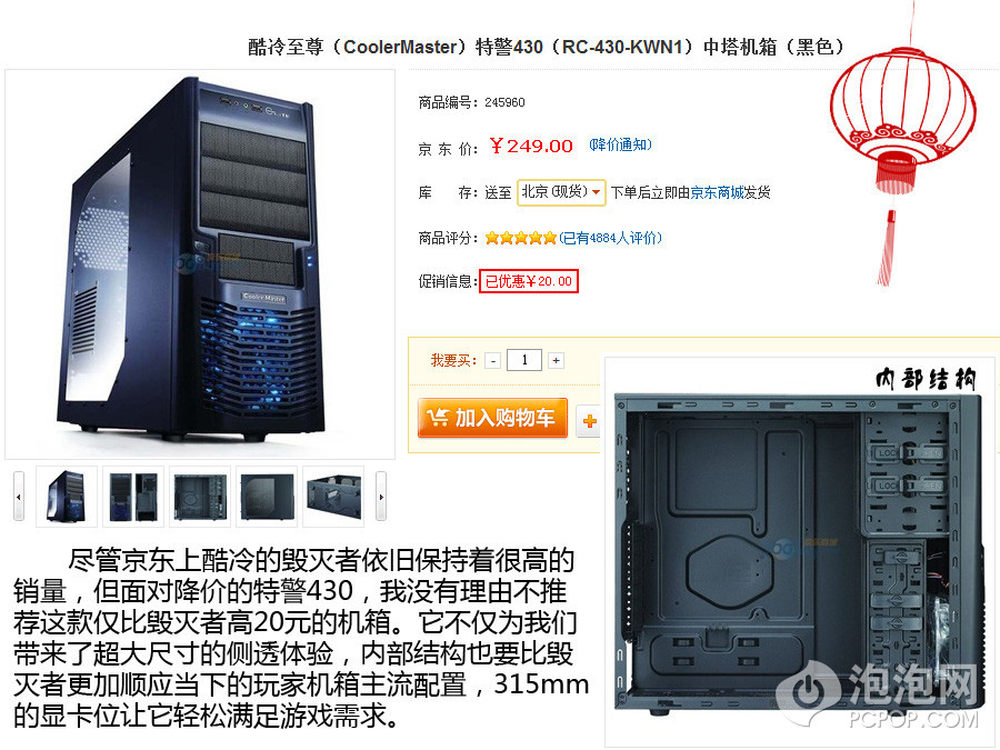Open the 降价通知 price alert link
Viewport: 1000px width, 750px height.
pyautogui.click(x=620, y=145)
